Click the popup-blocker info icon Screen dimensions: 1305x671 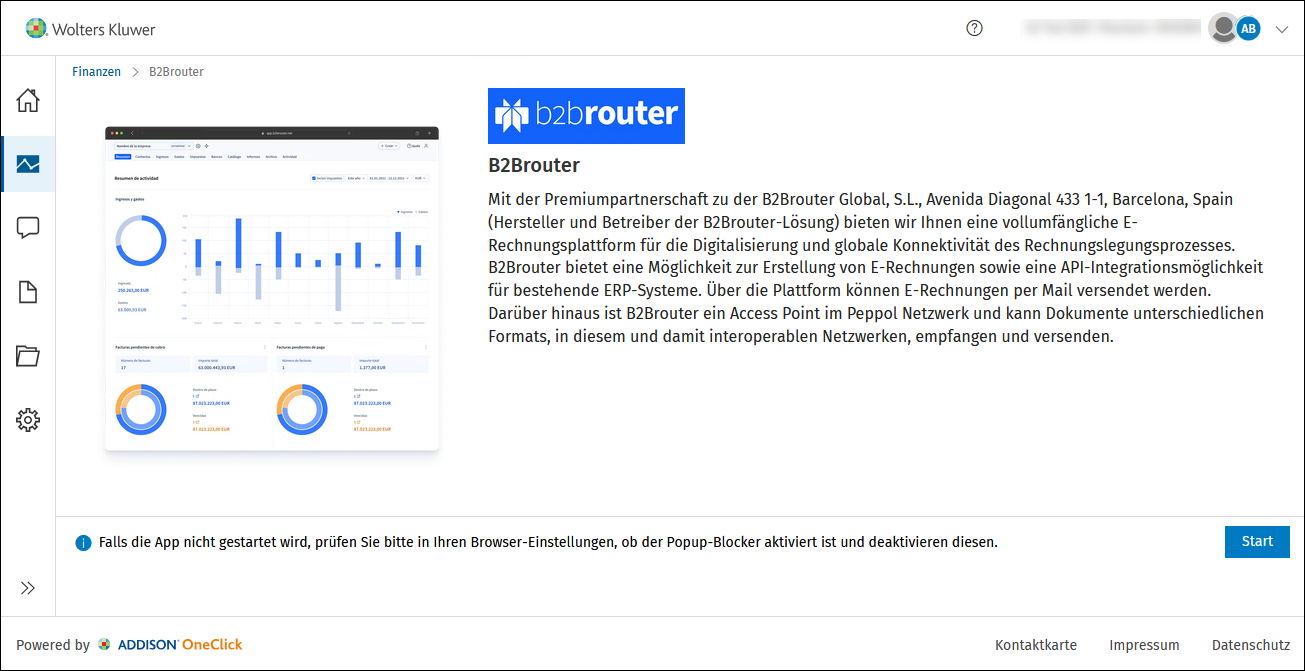pos(83,543)
